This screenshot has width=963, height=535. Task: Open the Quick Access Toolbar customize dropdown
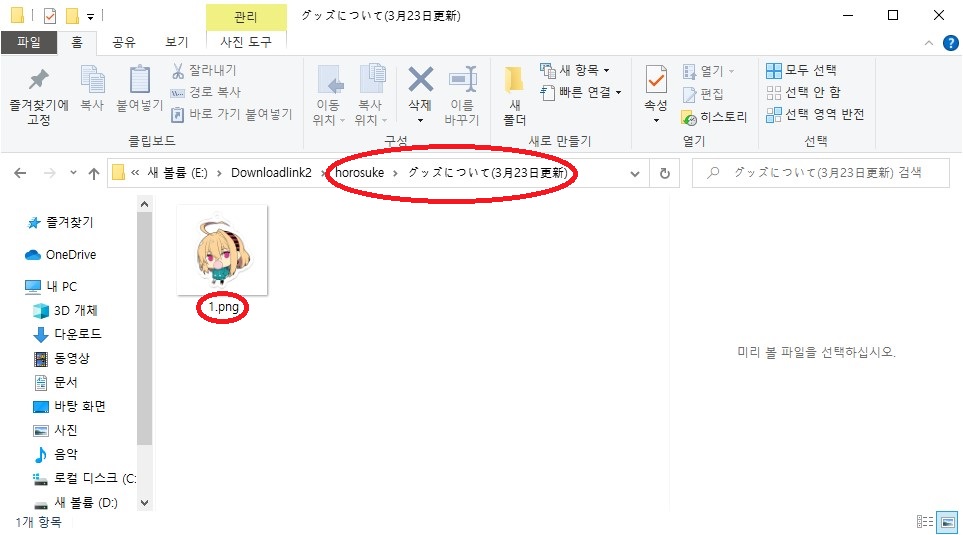tap(90, 17)
